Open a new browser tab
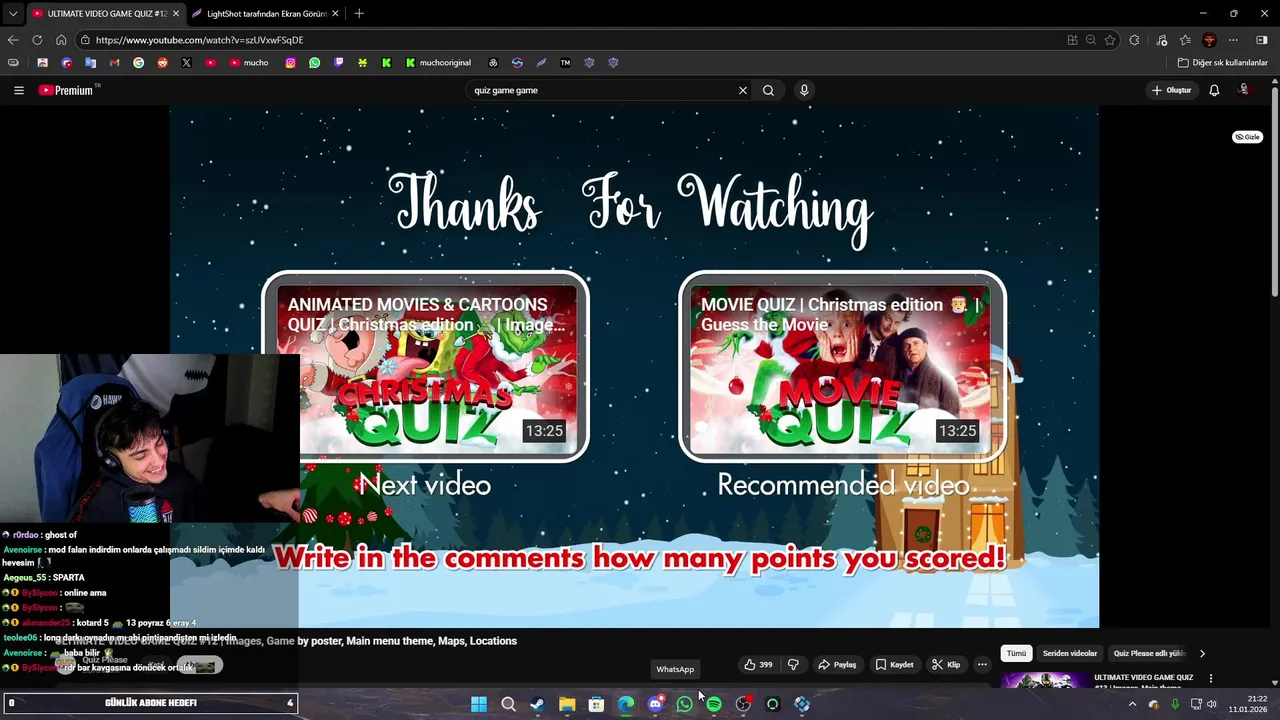The width and height of the screenshot is (1280, 720). point(359,14)
